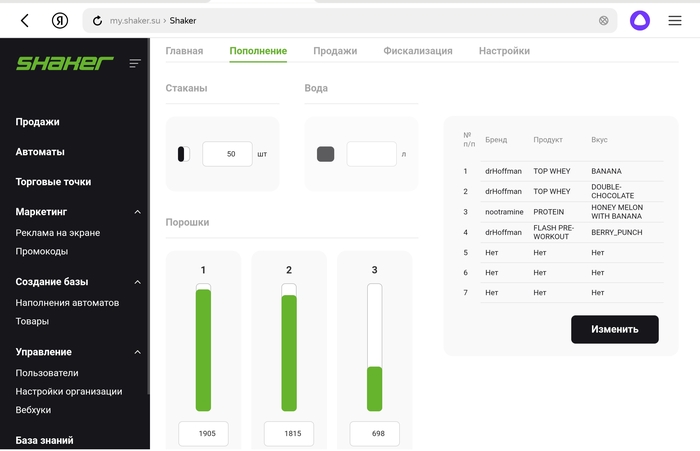The image size is (700, 451).
Task: Open the Yandex home icon
Action: click(x=60, y=20)
